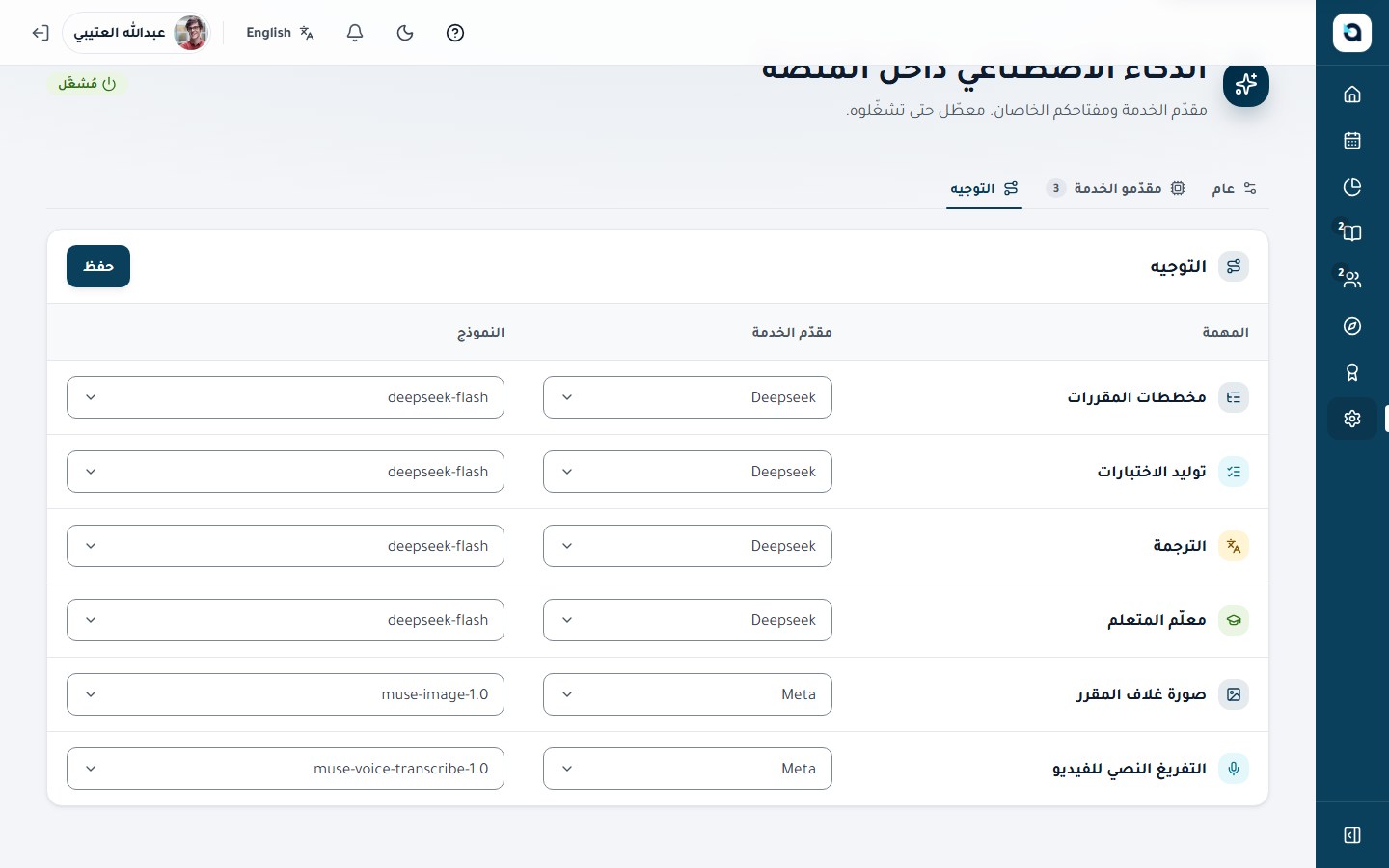
Task: Open provider dropdown for الترجمة
Action: coord(688,546)
